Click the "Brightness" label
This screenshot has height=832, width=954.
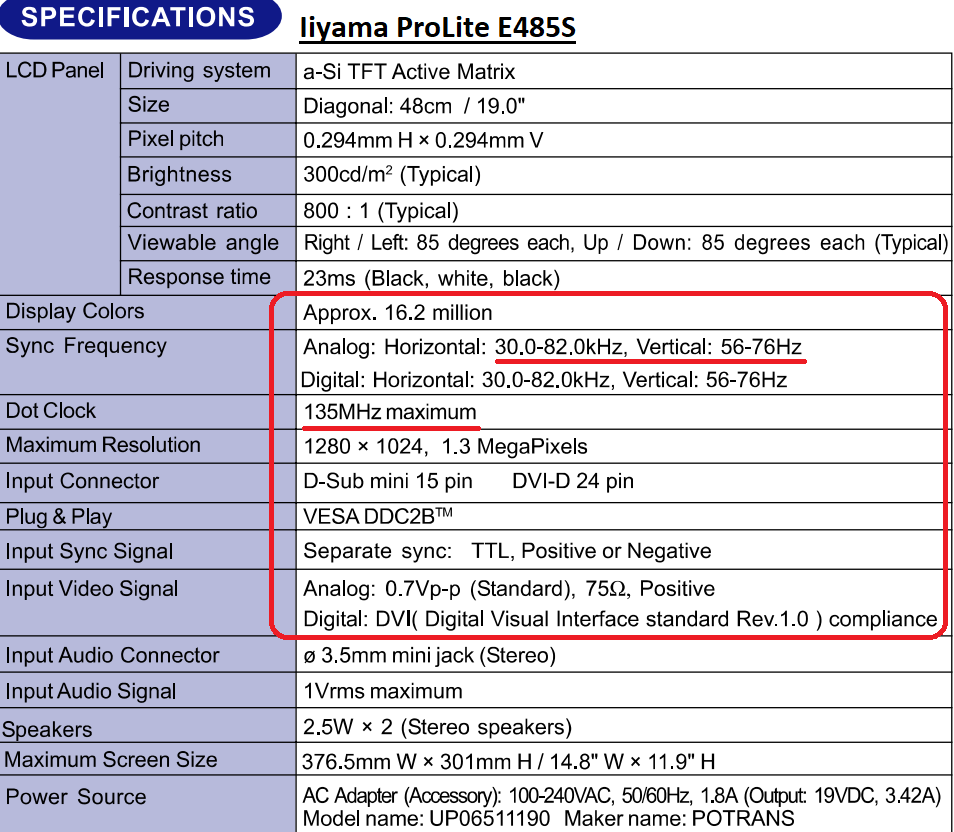(179, 175)
